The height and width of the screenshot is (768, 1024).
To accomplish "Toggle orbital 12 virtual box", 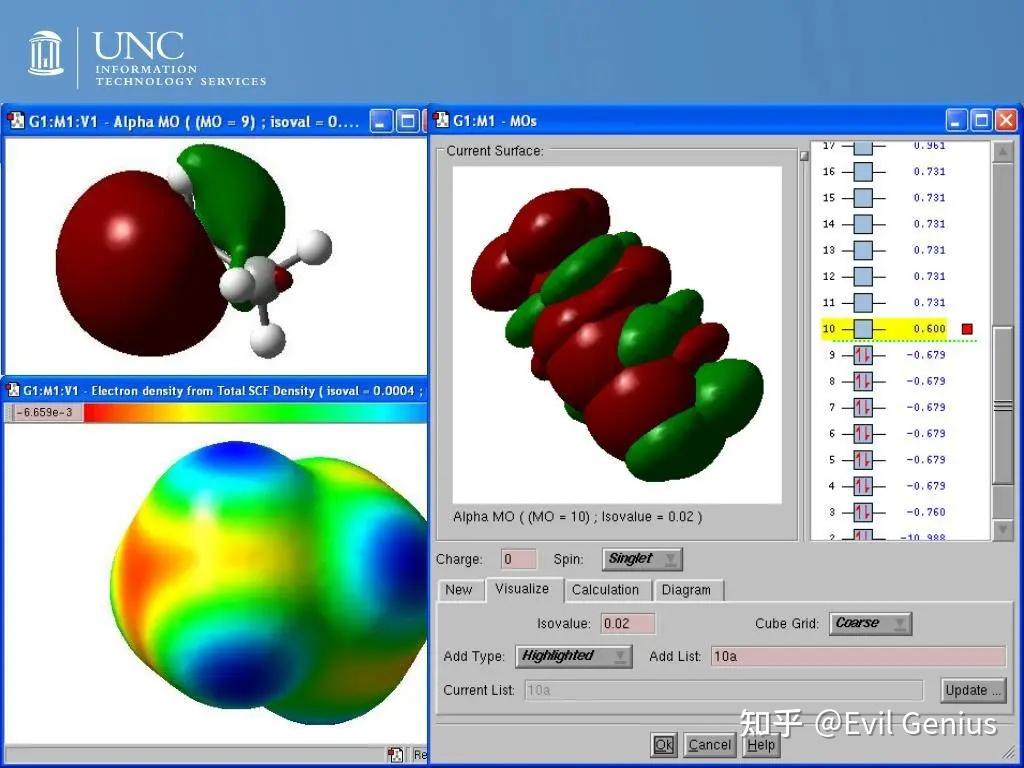I will click(x=863, y=276).
